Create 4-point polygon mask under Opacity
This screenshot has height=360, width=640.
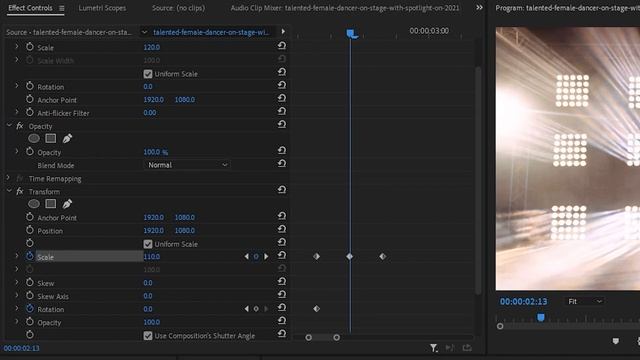(51, 138)
